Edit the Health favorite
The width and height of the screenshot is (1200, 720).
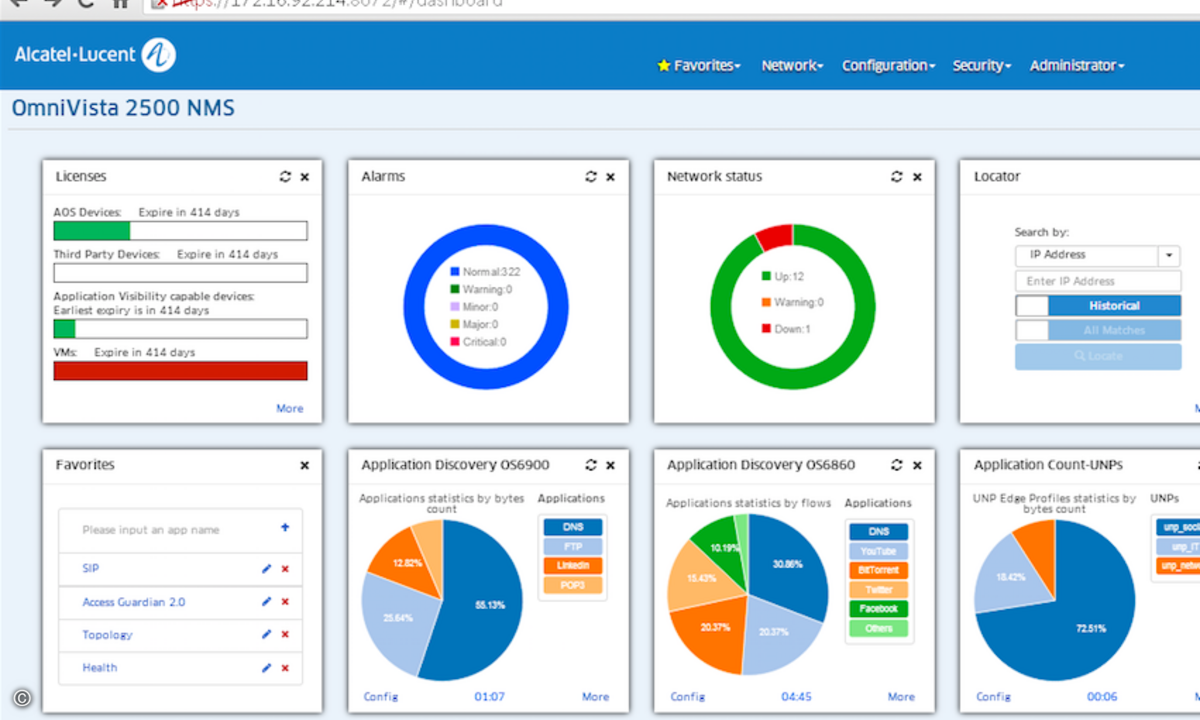[266, 667]
